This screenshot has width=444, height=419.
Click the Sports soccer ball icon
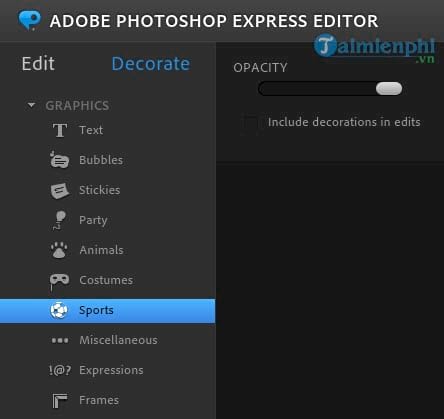click(x=59, y=310)
